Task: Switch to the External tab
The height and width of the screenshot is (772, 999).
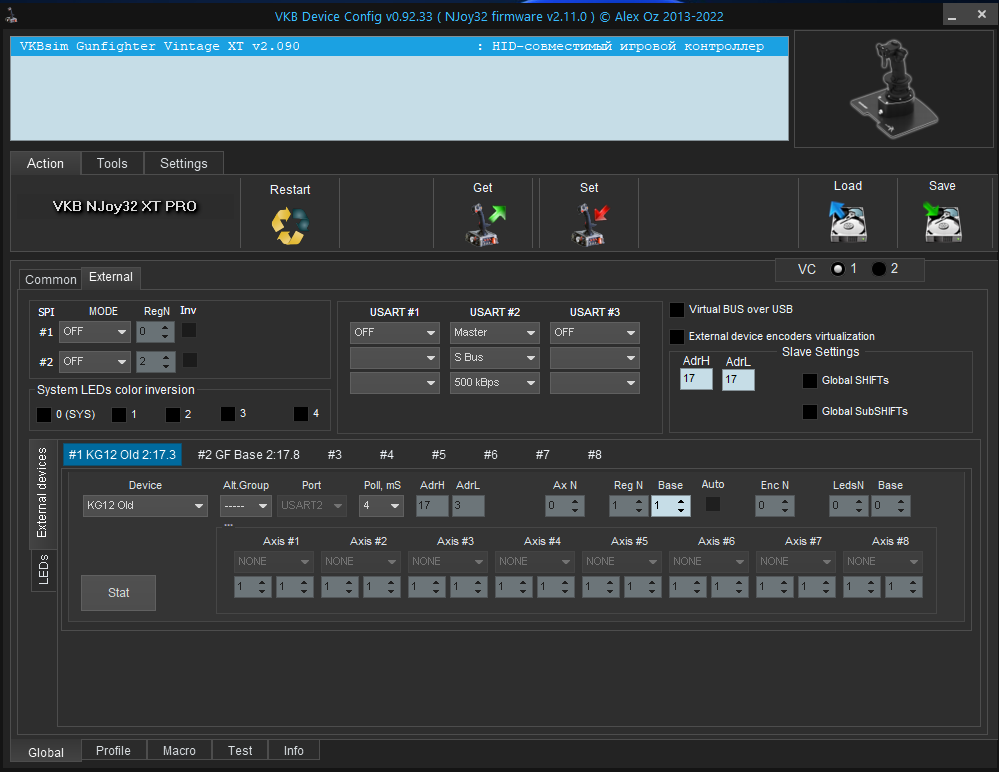Action: pos(111,277)
